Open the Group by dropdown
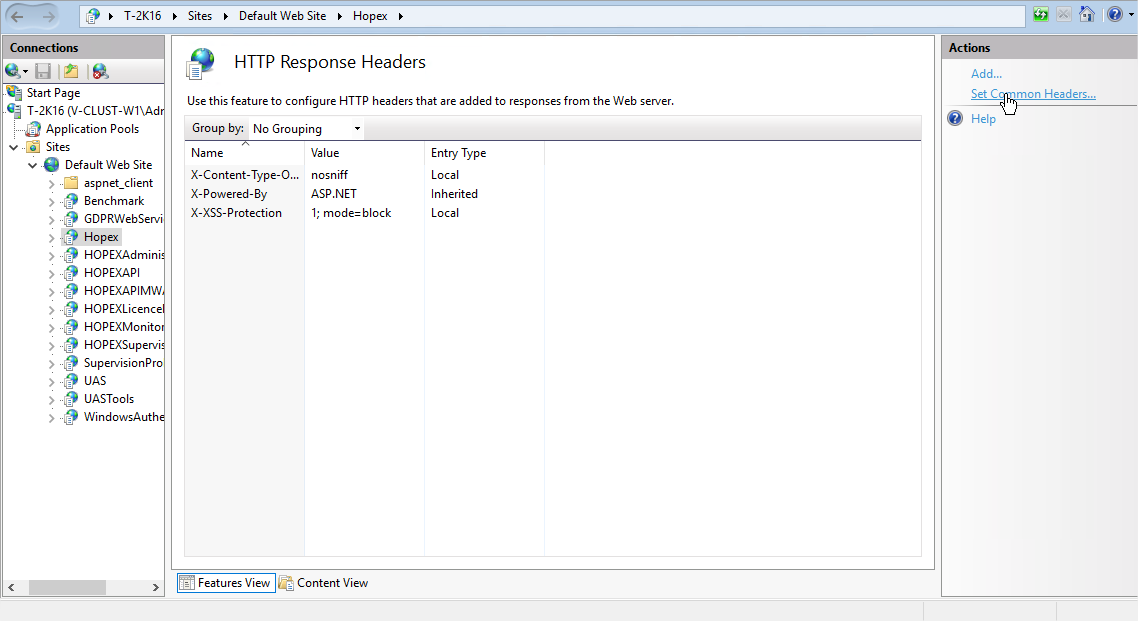Viewport: 1138px width, 621px height. [x=305, y=129]
